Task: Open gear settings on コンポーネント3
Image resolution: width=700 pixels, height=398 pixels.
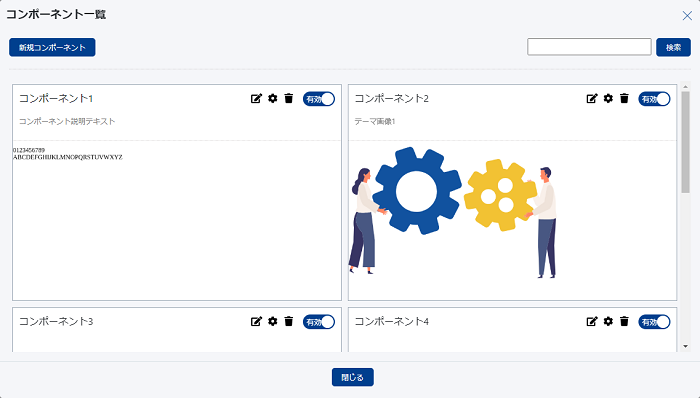Action: tap(273, 321)
